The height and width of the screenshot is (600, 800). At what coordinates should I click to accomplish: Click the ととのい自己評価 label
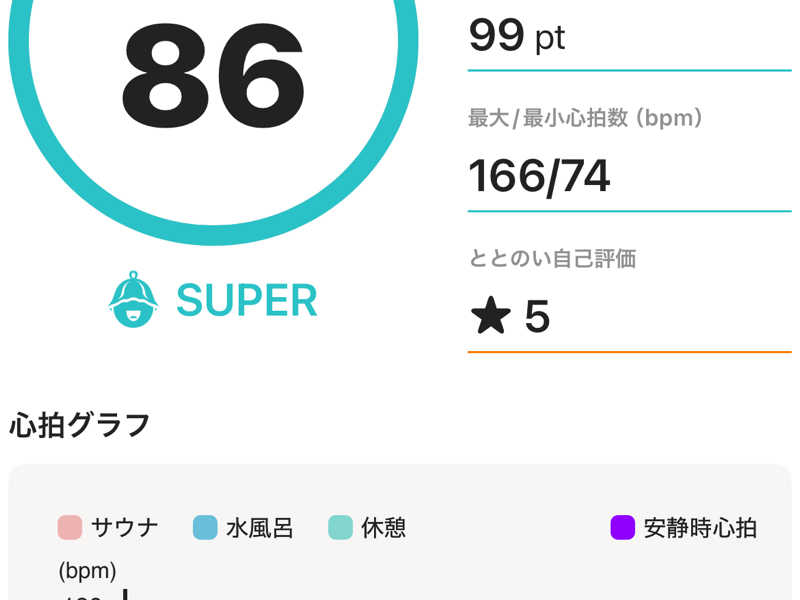[x=553, y=258]
